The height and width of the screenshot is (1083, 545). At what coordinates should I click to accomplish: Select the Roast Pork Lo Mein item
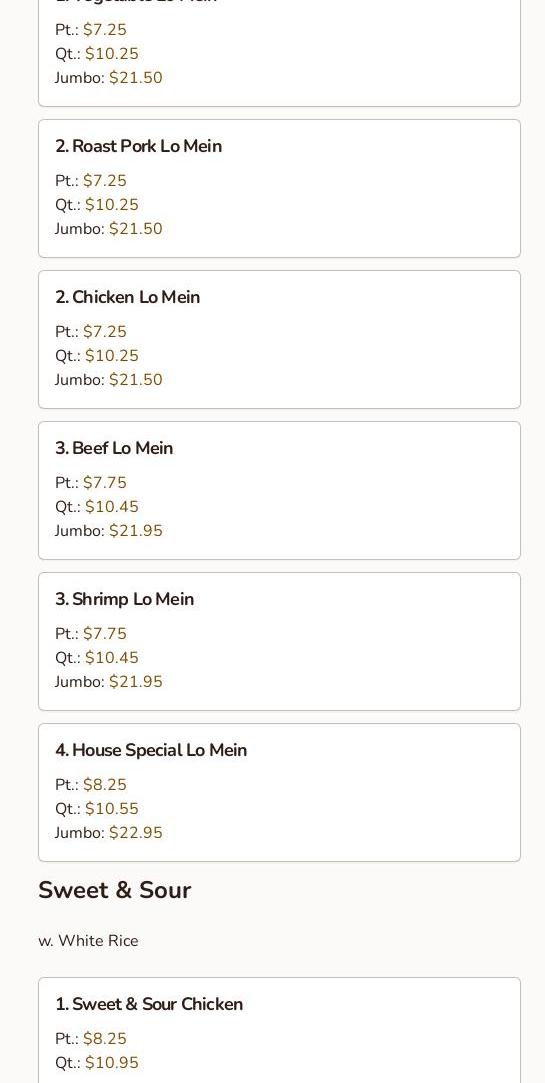(x=279, y=189)
